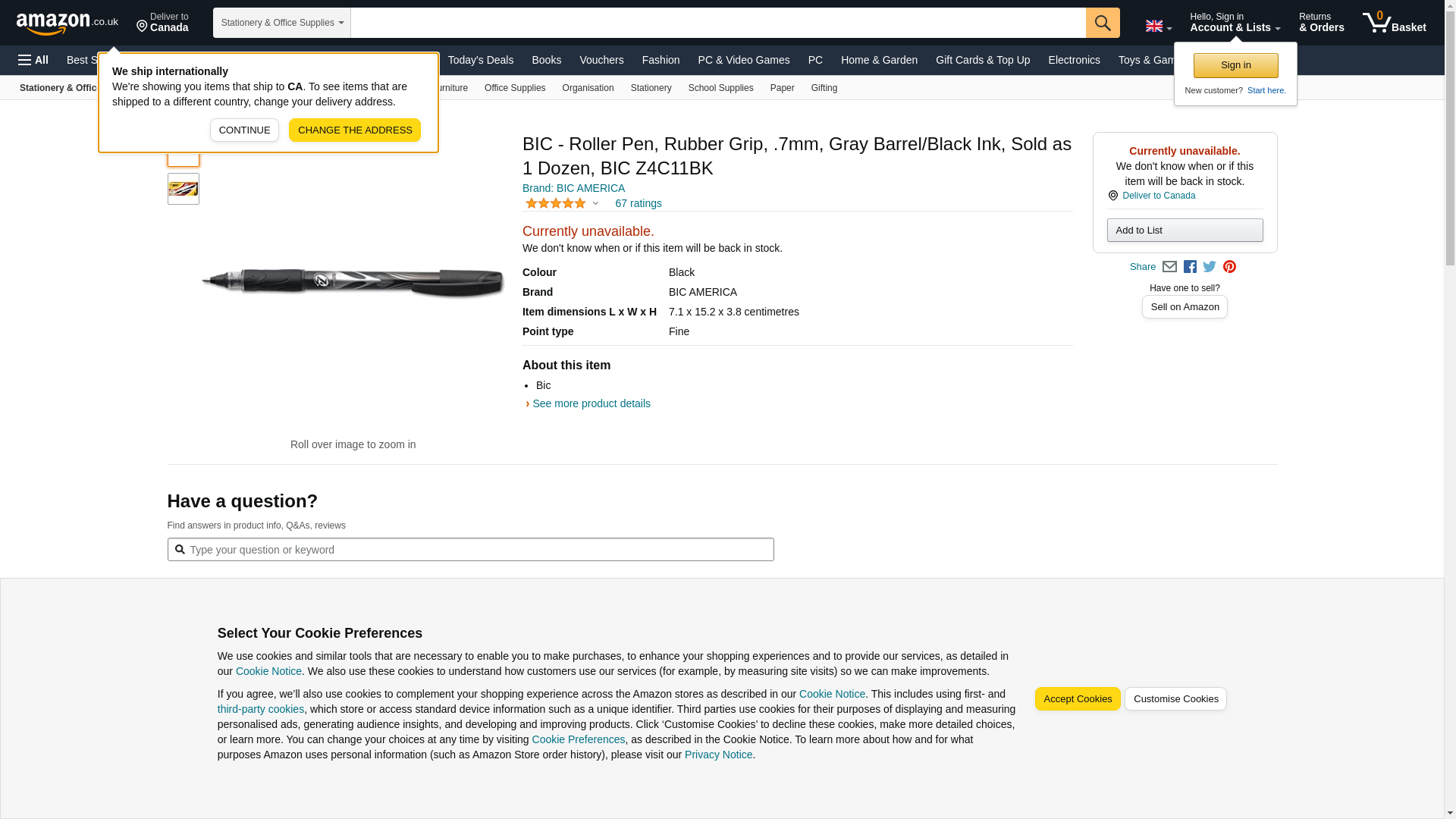This screenshot has height=819, width=1456.
Task: Open the basket cart icon
Action: click(x=1394, y=23)
